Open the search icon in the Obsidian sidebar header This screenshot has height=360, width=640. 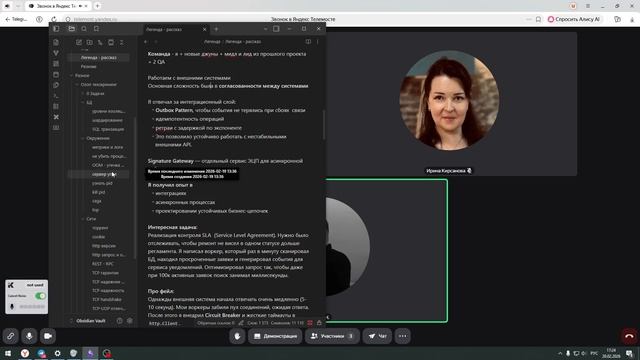tap(84, 29)
